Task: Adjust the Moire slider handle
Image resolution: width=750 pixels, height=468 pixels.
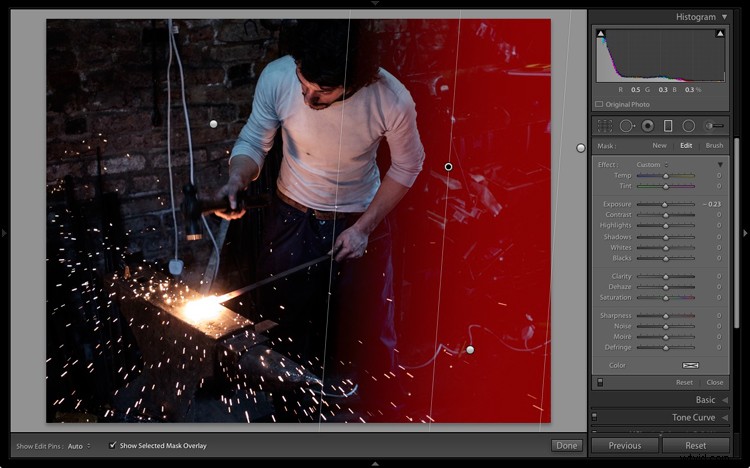Action: [665, 337]
